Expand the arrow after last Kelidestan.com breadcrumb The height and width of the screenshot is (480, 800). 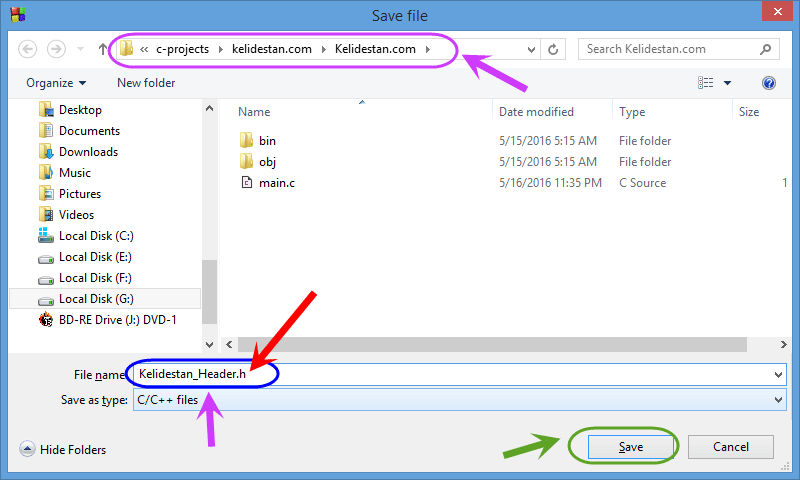coord(428,49)
